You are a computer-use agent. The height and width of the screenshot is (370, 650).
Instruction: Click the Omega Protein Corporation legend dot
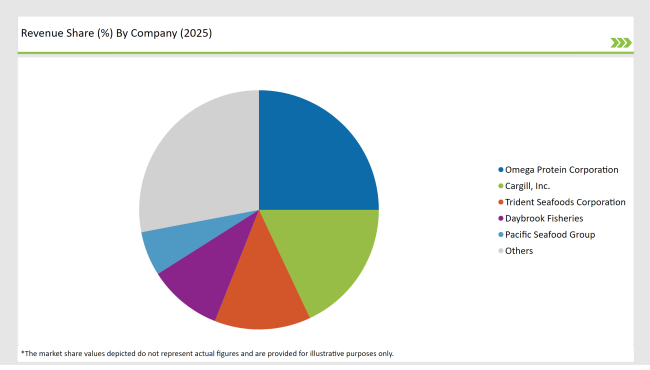tap(501, 170)
